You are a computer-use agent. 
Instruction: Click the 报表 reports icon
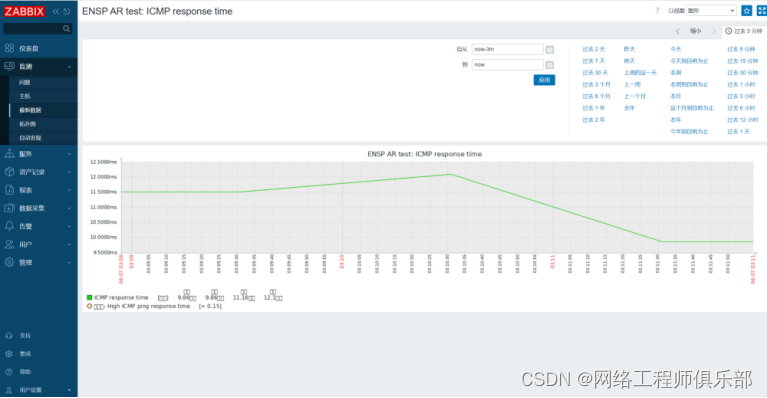click(x=9, y=190)
